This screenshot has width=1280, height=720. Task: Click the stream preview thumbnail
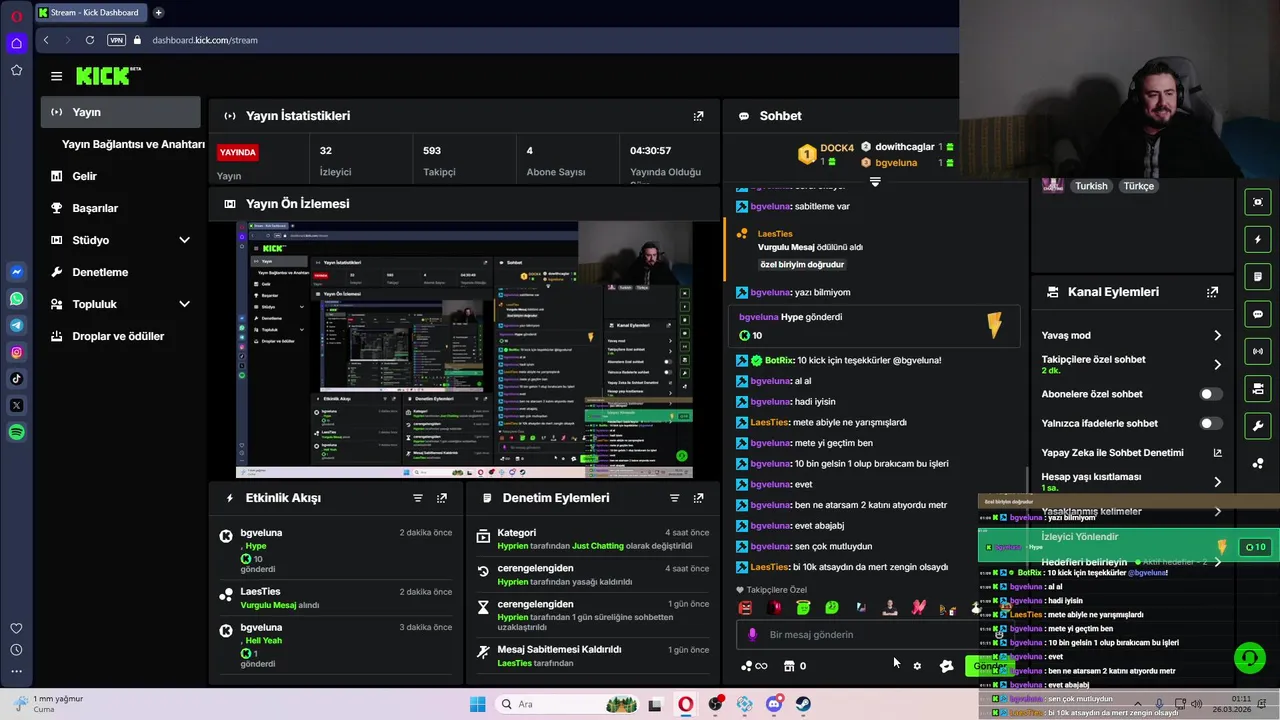[464, 349]
